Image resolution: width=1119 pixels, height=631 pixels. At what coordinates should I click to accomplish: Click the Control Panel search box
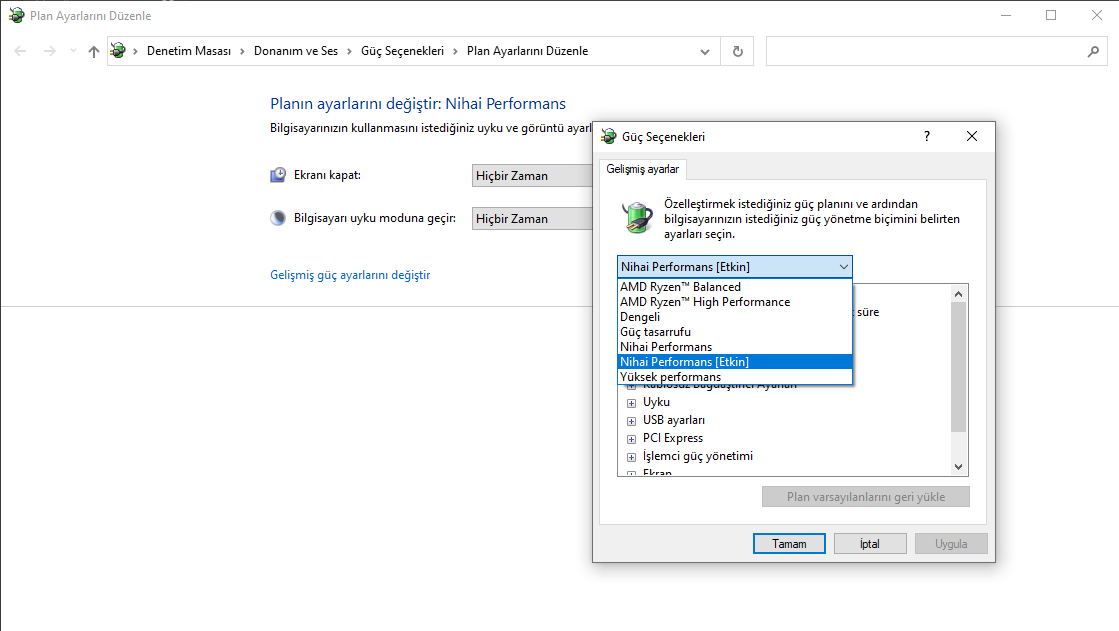point(920,51)
